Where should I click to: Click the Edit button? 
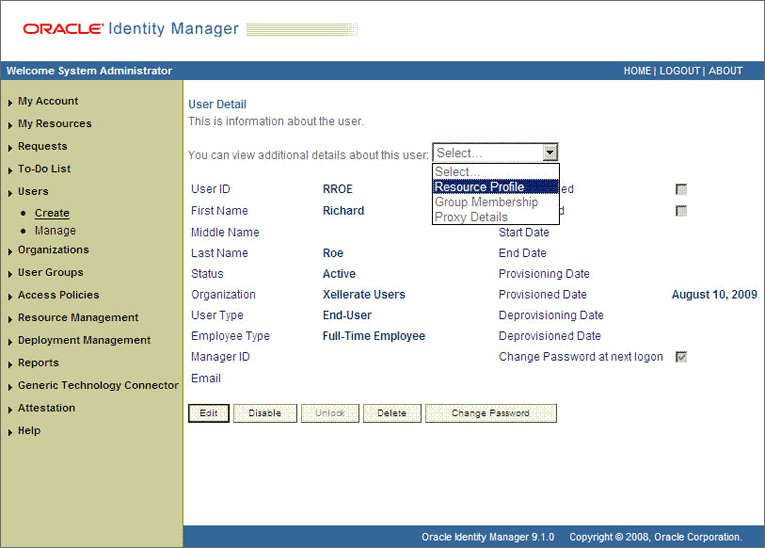point(209,413)
